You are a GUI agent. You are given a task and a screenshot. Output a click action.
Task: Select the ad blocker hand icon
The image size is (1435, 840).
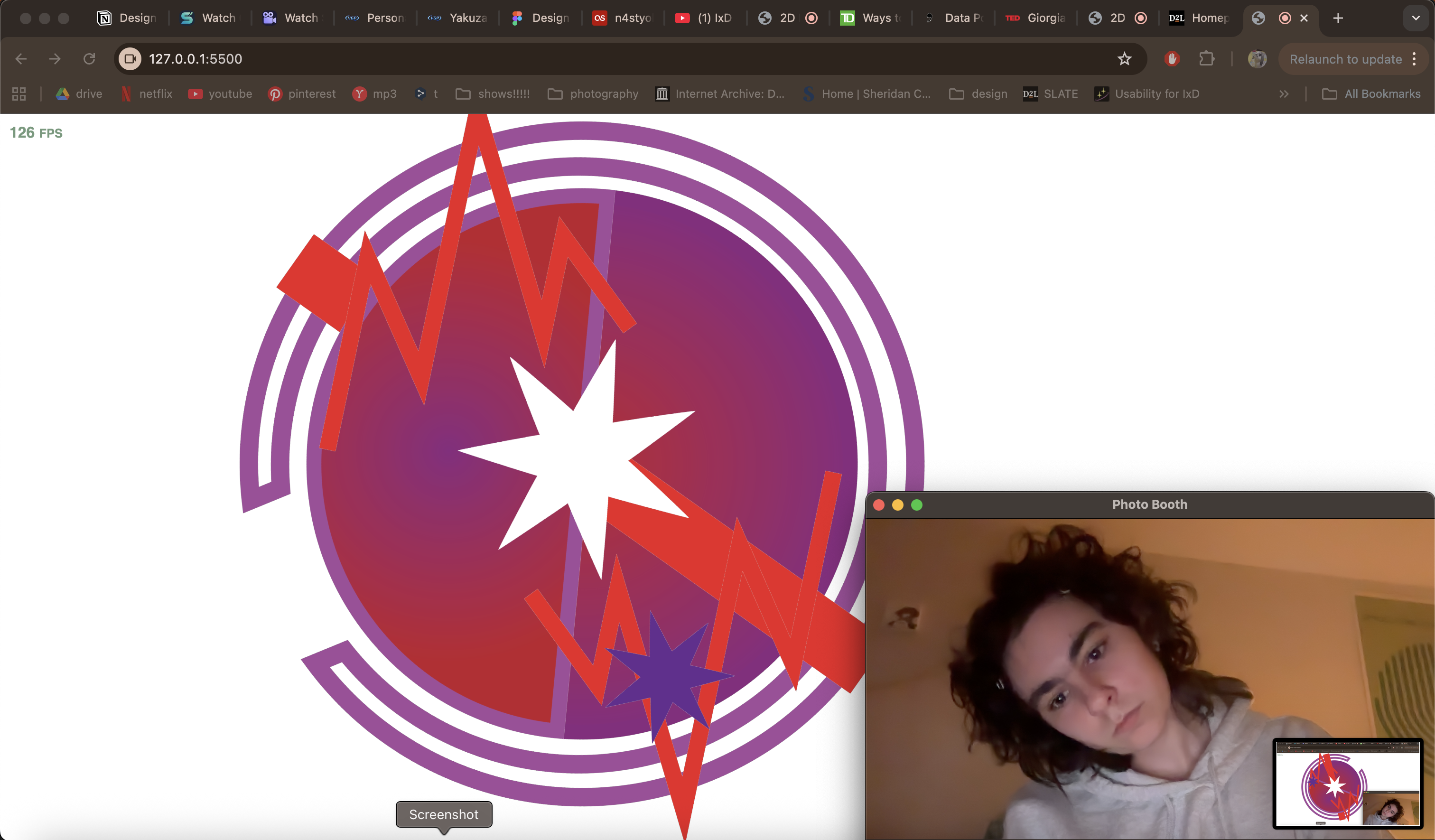pyautogui.click(x=1172, y=59)
